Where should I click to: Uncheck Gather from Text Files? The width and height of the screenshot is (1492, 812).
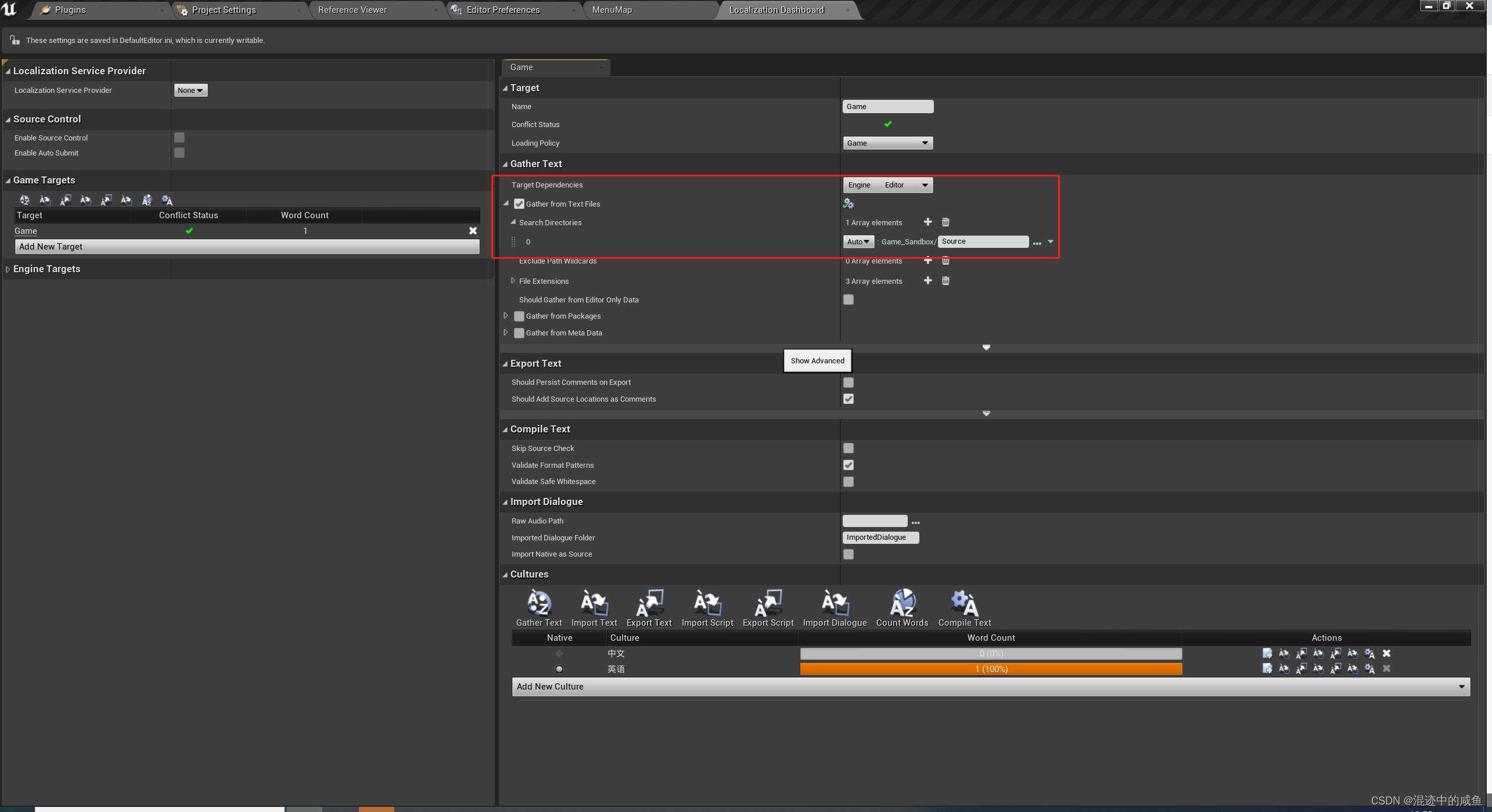[x=519, y=204]
